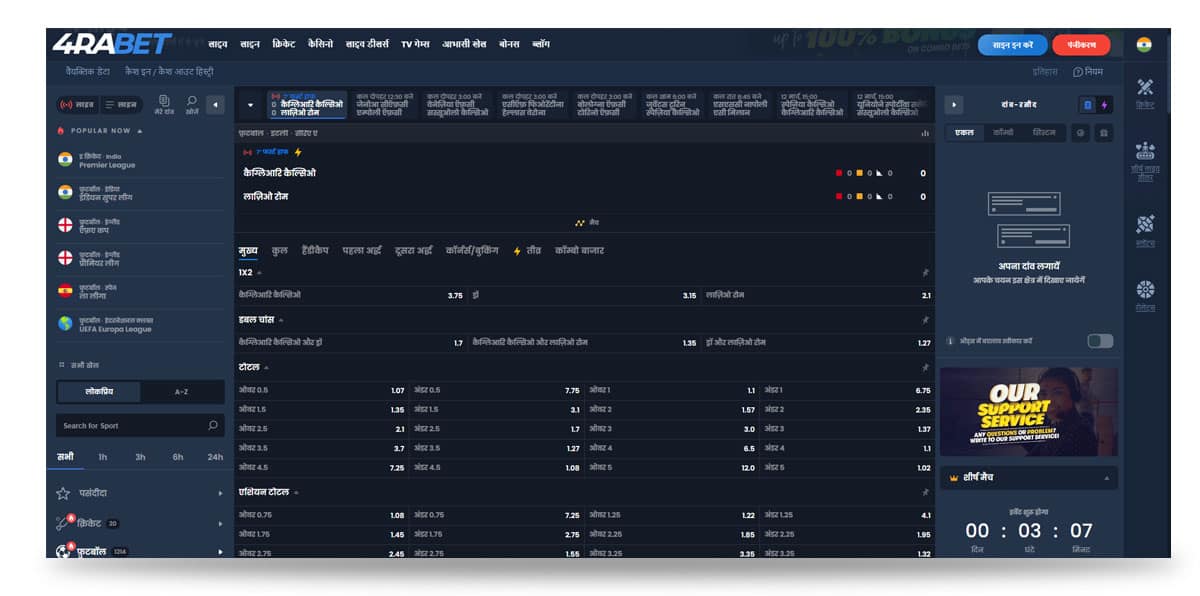Image resolution: width=1200 pixels, height=596 pixels.
Task: Click the blue bet slip mode icon
Action: pos(1088,105)
